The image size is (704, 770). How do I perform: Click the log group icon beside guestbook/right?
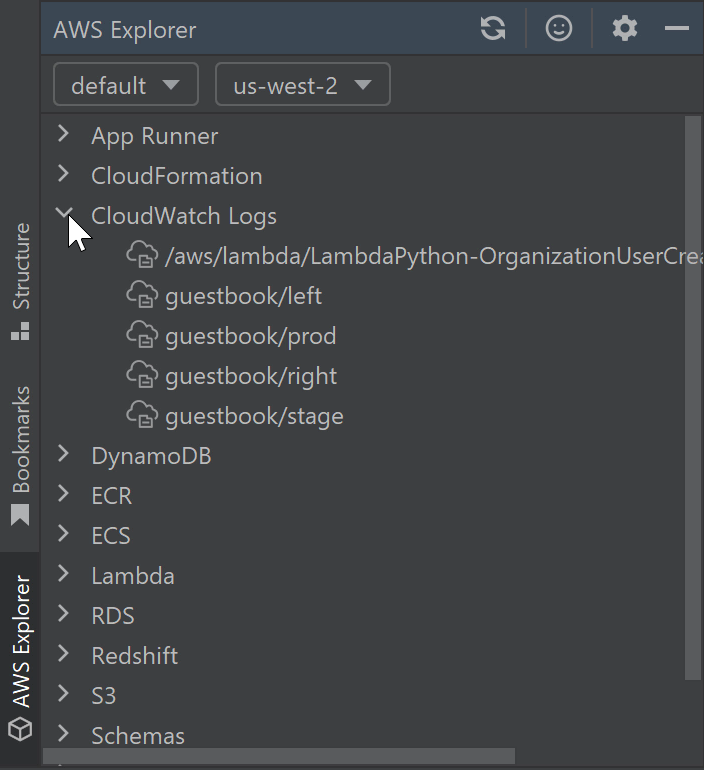click(142, 376)
